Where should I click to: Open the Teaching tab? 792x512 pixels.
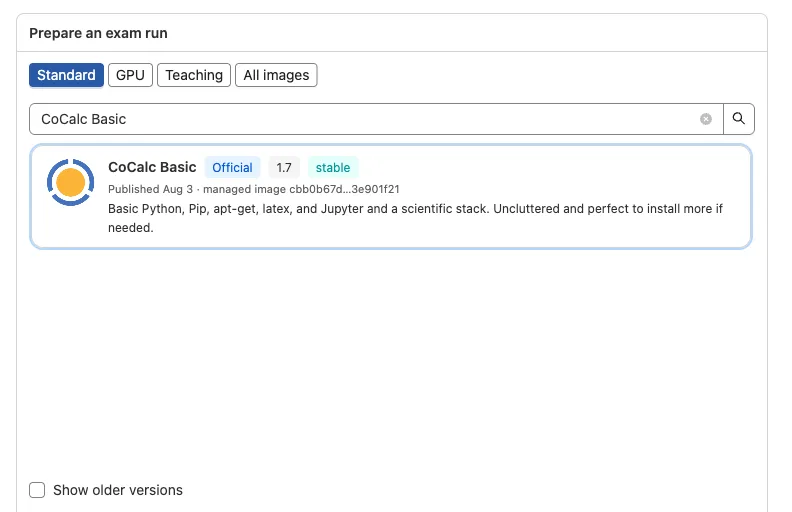pyautogui.click(x=194, y=75)
